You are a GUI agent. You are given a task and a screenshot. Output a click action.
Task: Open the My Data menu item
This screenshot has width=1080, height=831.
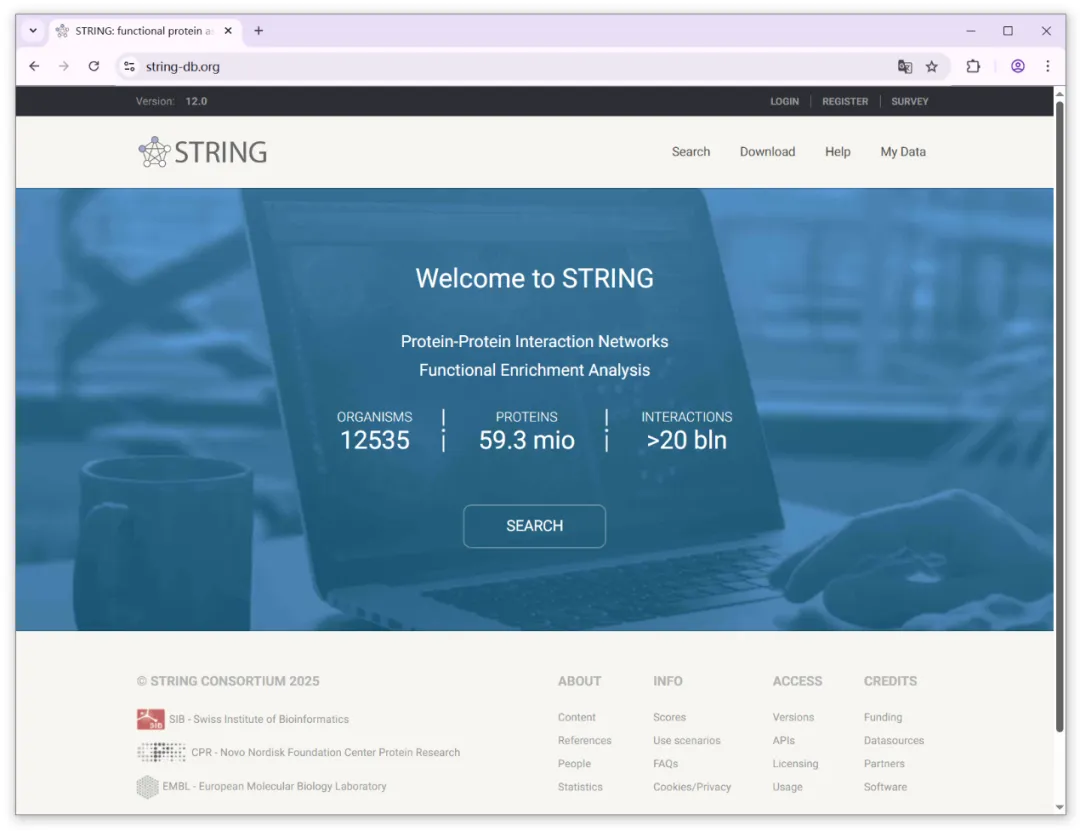(x=903, y=152)
